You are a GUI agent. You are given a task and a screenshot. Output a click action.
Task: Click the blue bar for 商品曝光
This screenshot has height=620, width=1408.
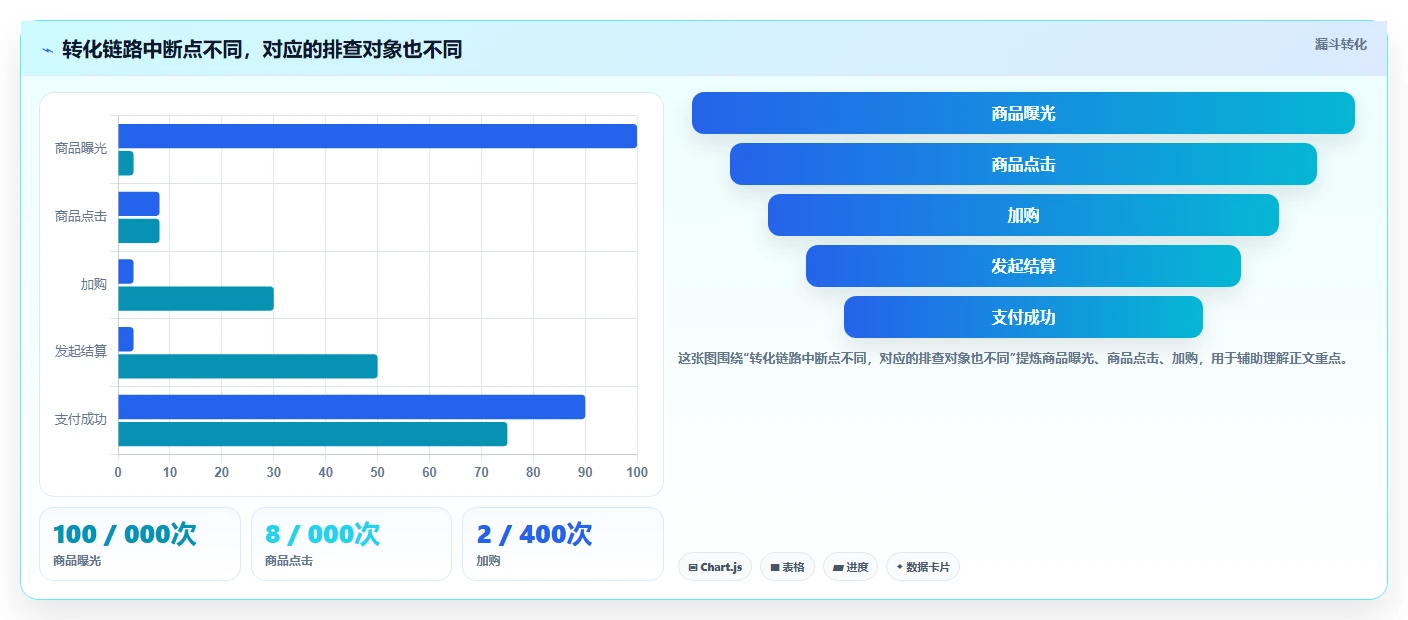[377, 136]
